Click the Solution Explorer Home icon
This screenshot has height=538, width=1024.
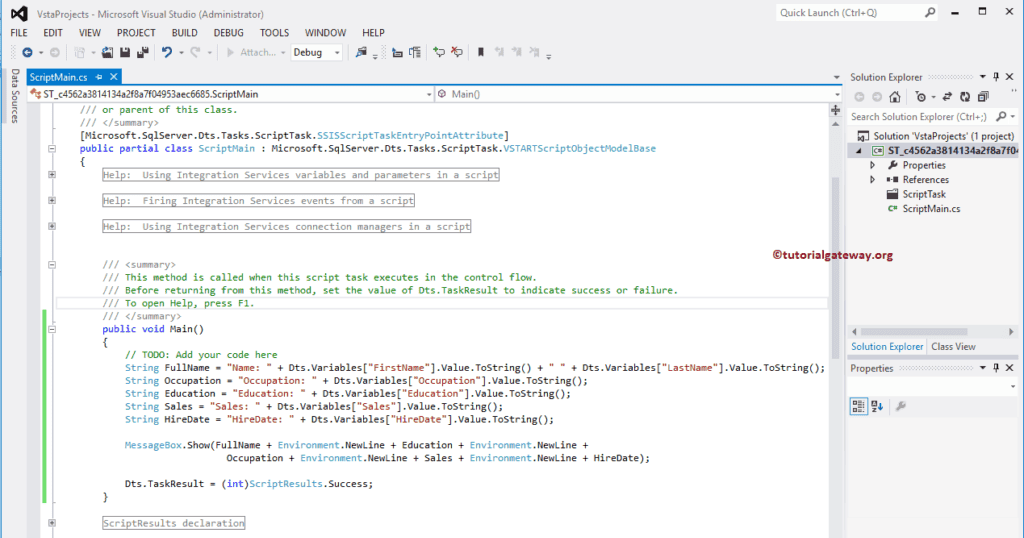(895, 97)
